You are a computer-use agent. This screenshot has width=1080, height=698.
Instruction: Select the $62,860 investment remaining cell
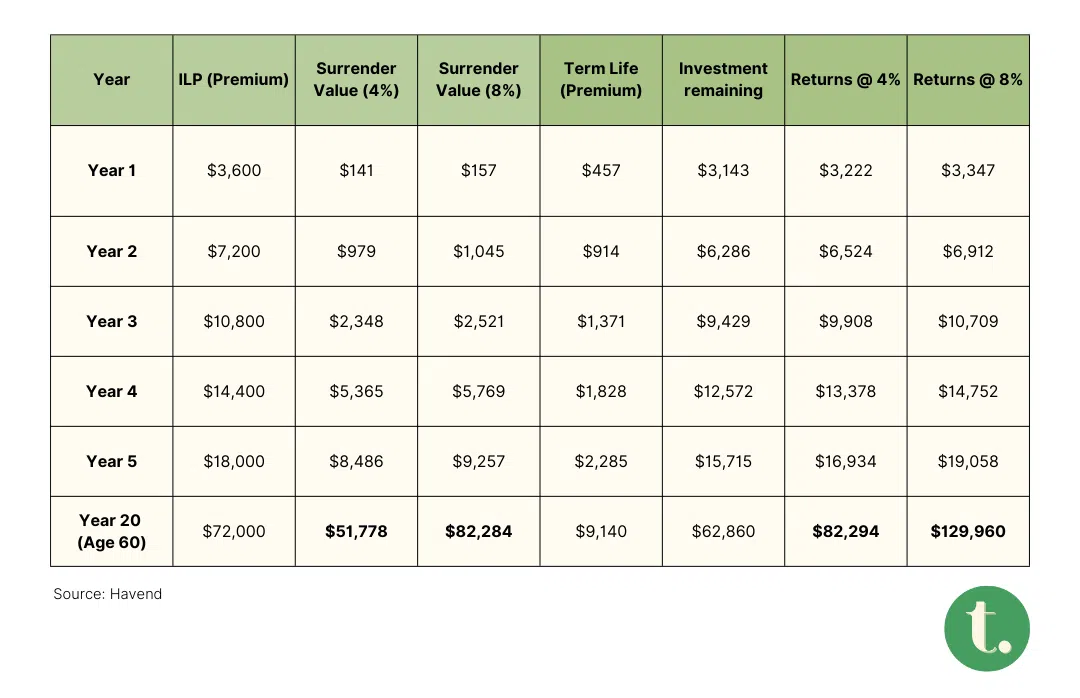coord(723,532)
